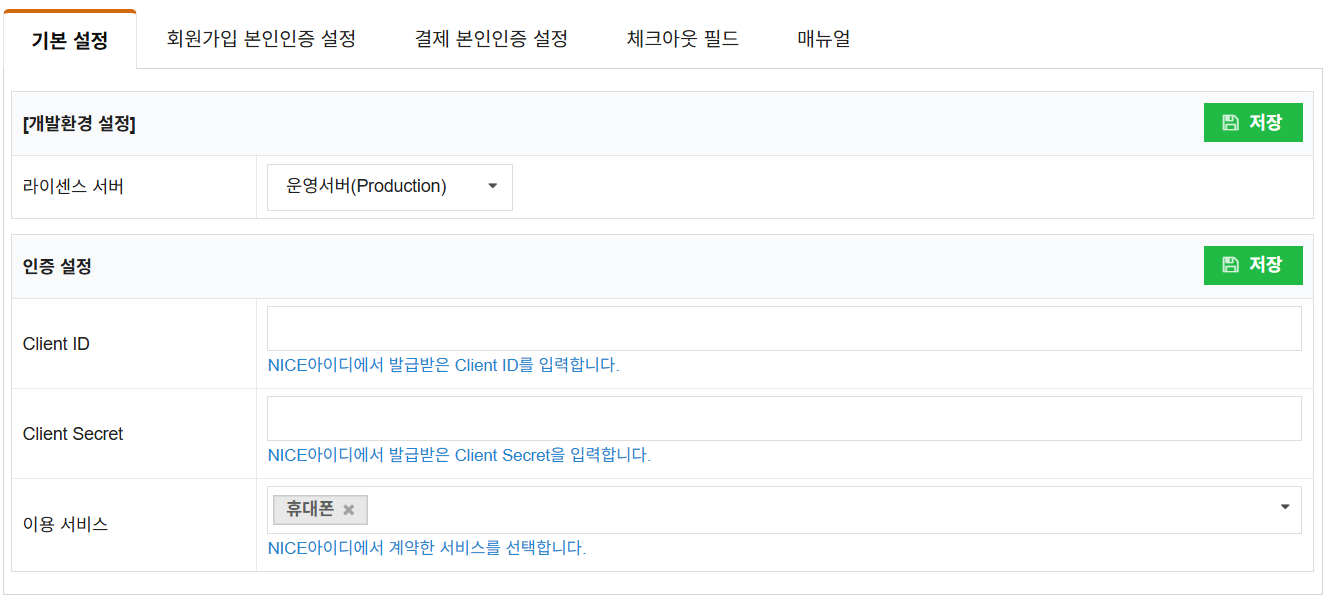Click the floppy disk icon in 인증 설정 header
This screenshot has height=604, width=1331.
pyautogui.click(x=1230, y=265)
